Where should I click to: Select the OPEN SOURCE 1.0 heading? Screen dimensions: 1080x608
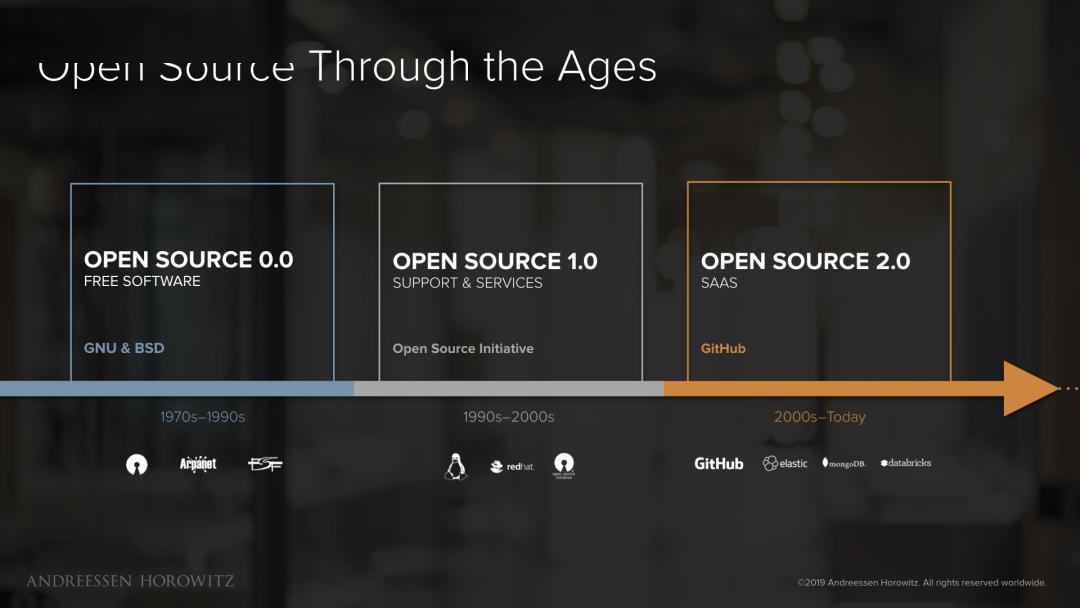coord(495,261)
